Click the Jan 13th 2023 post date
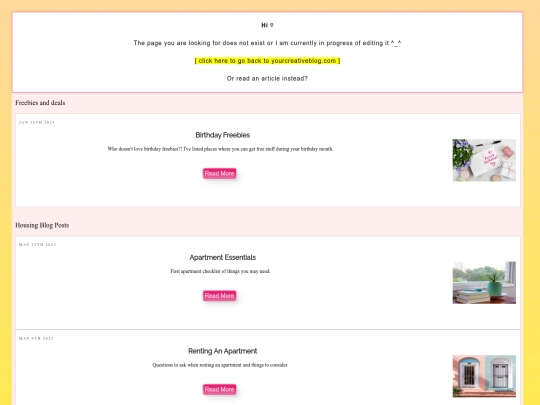540x405 pixels. click(x=37, y=122)
